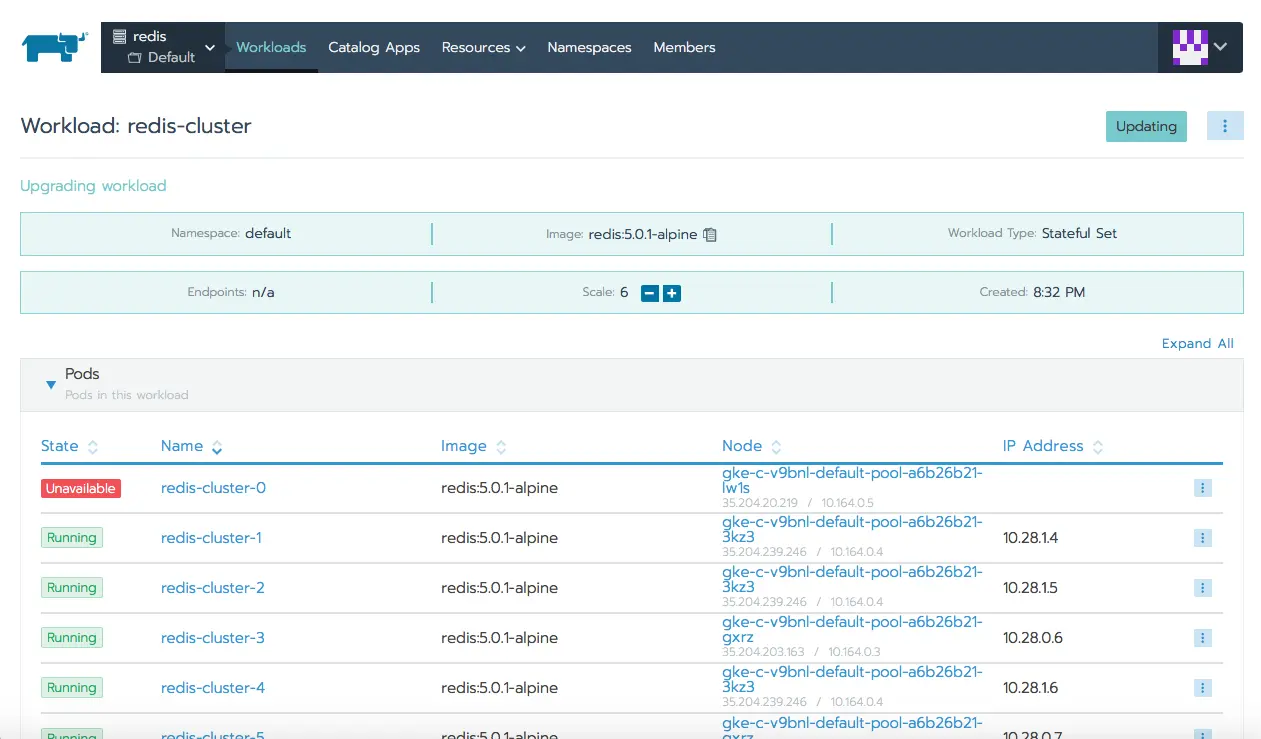Viewport: 1261px width, 739px height.
Task: Open the Namespaces tab
Action: pos(589,47)
